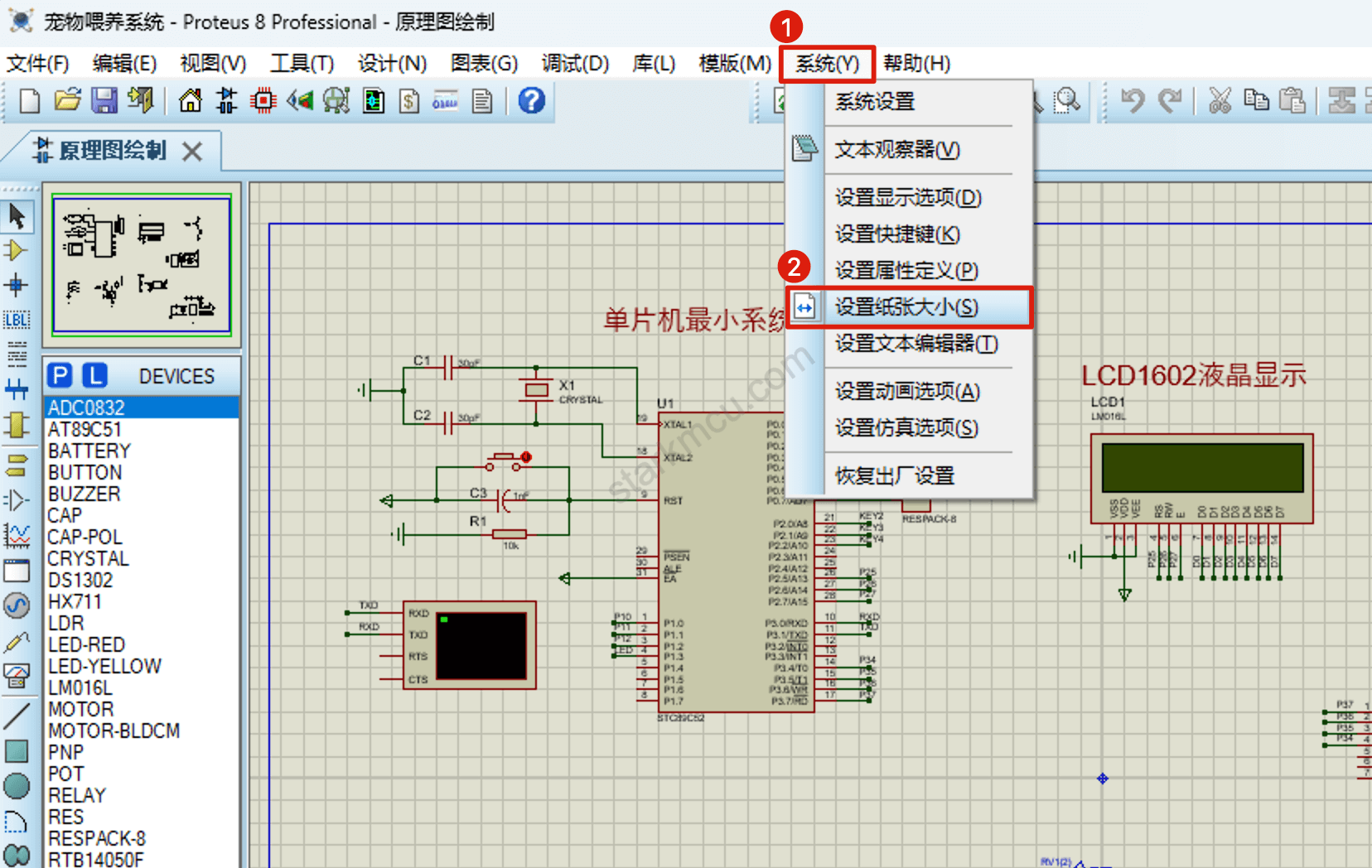
Task: Open the Project Notes icon
Action: (x=482, y=101)
